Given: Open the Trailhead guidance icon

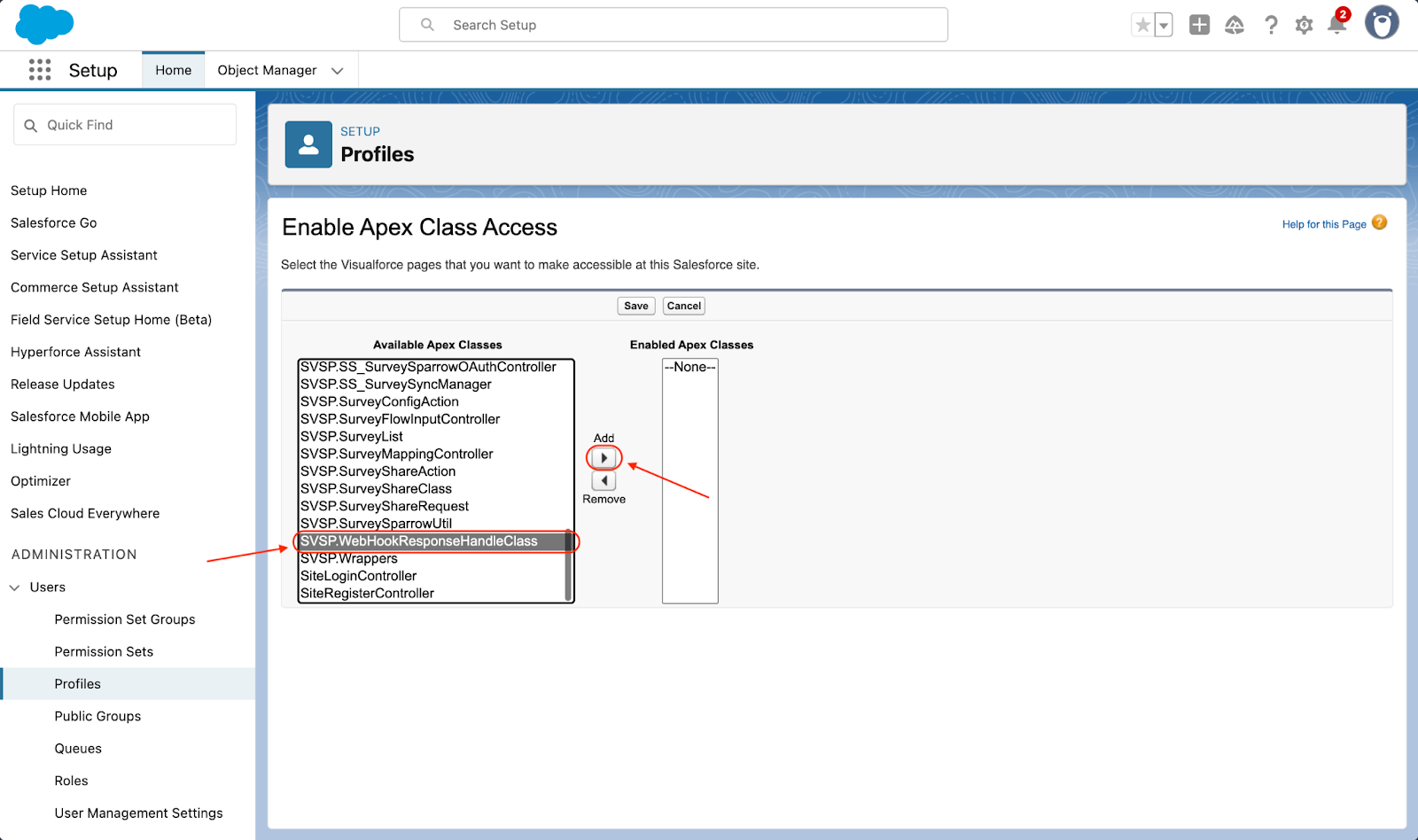Looking at the screenshot, I should 1235,25.
